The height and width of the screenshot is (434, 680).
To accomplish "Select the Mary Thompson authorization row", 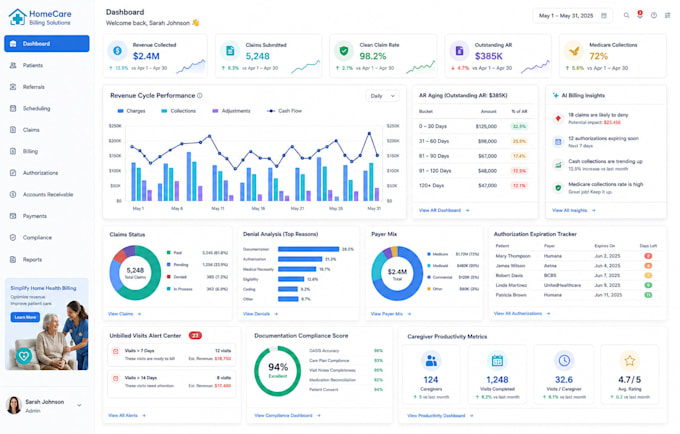I will tap(577, 256).
